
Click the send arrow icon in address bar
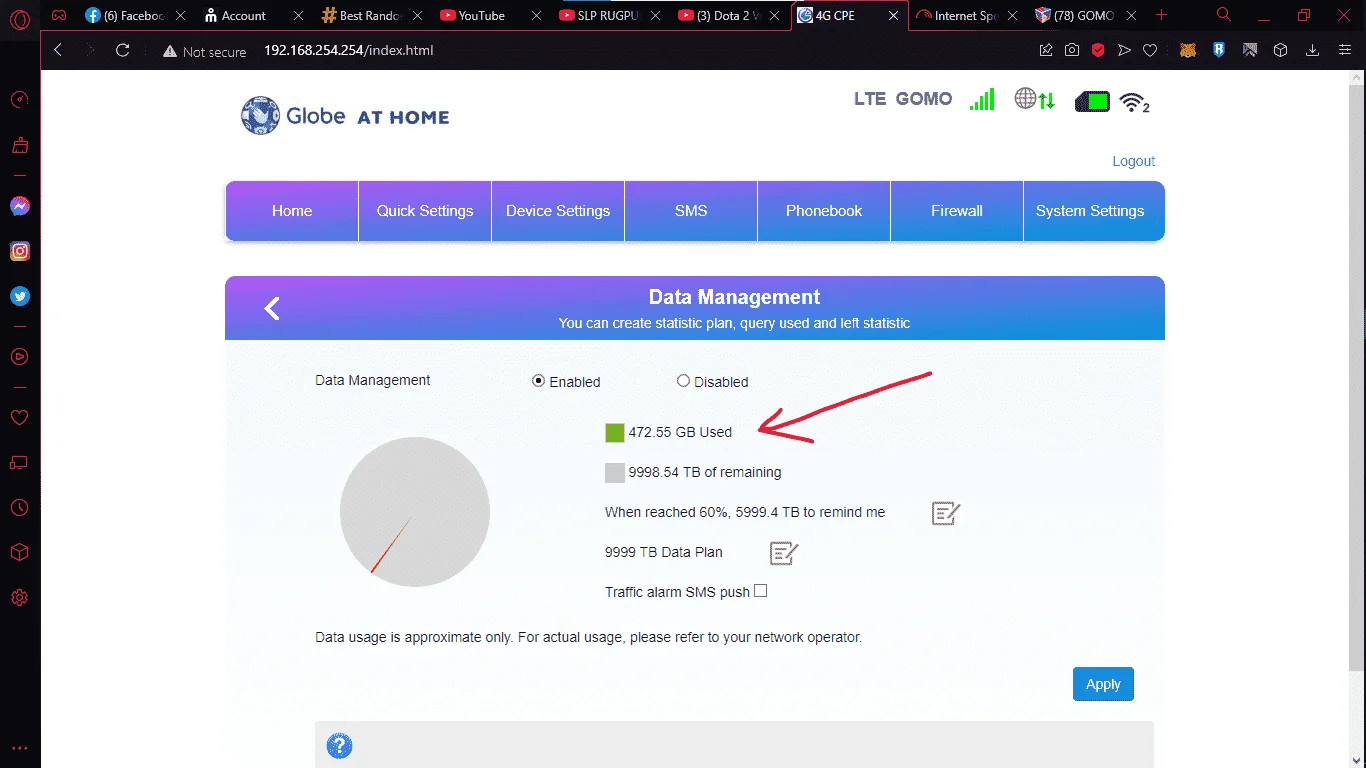[x=1124, y=50]
